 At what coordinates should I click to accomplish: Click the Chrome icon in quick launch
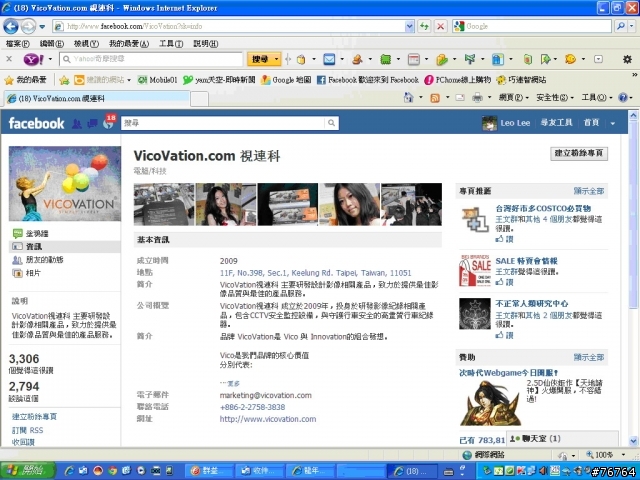coord(113,471)
